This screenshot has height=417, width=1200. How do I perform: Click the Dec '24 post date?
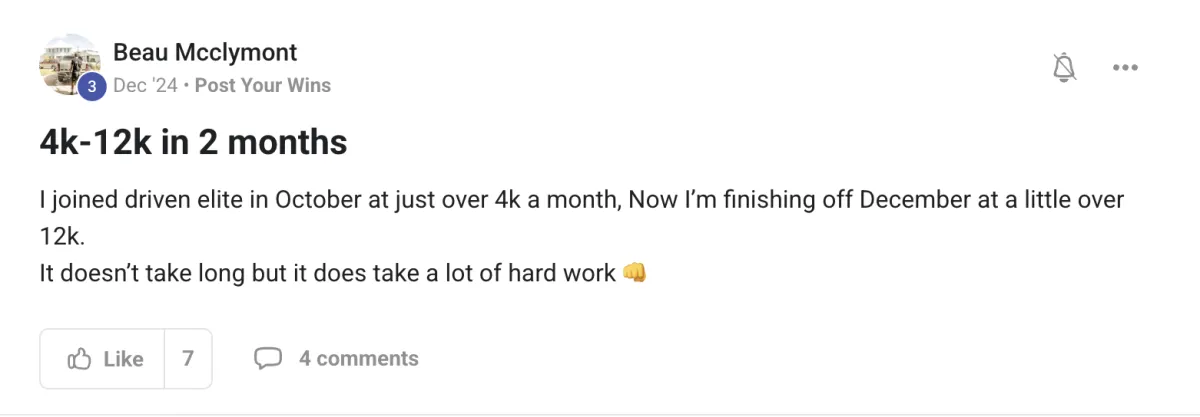(x=145, y=86)
